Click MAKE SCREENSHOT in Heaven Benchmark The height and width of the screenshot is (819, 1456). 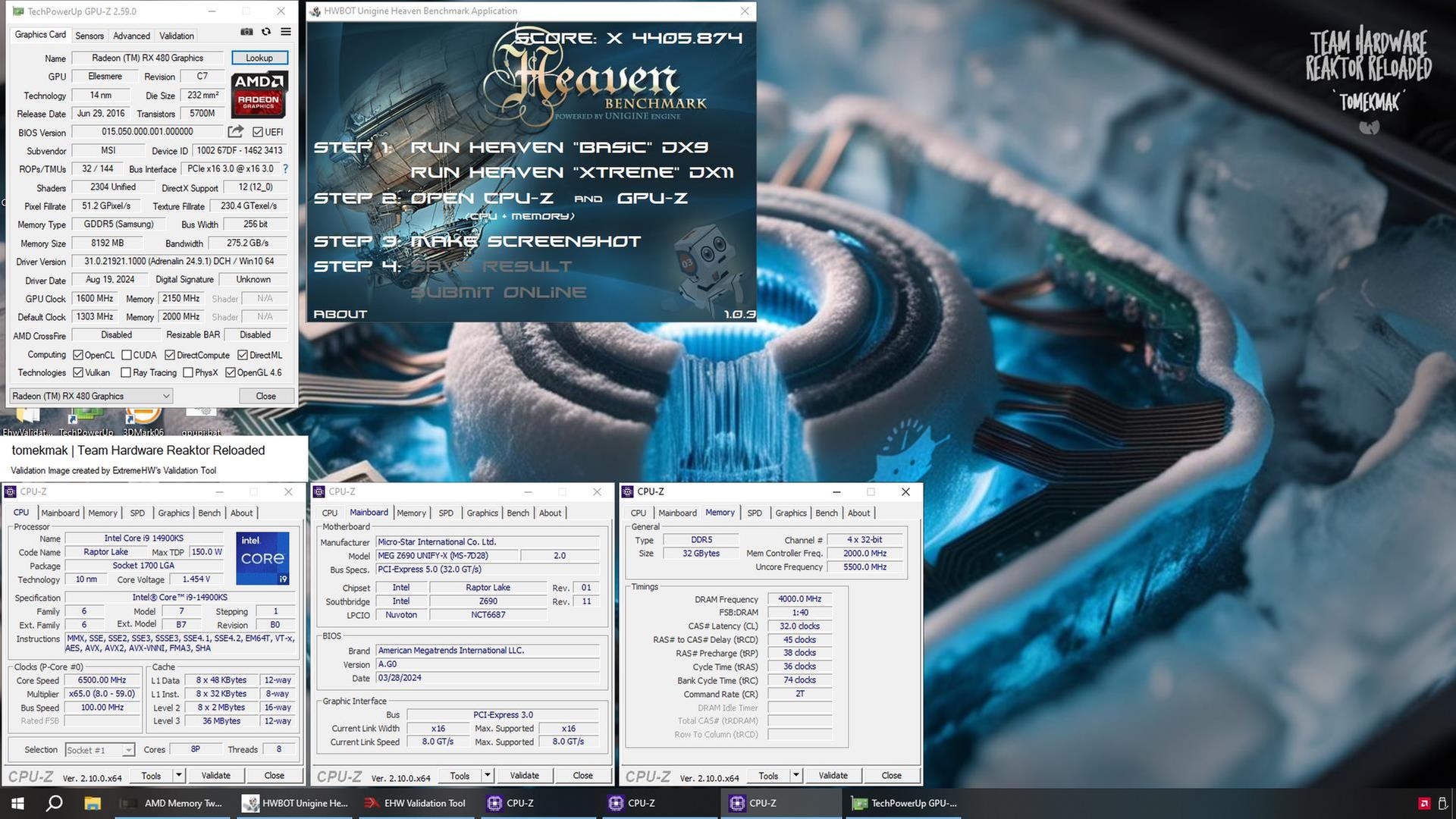coord(526,241)
